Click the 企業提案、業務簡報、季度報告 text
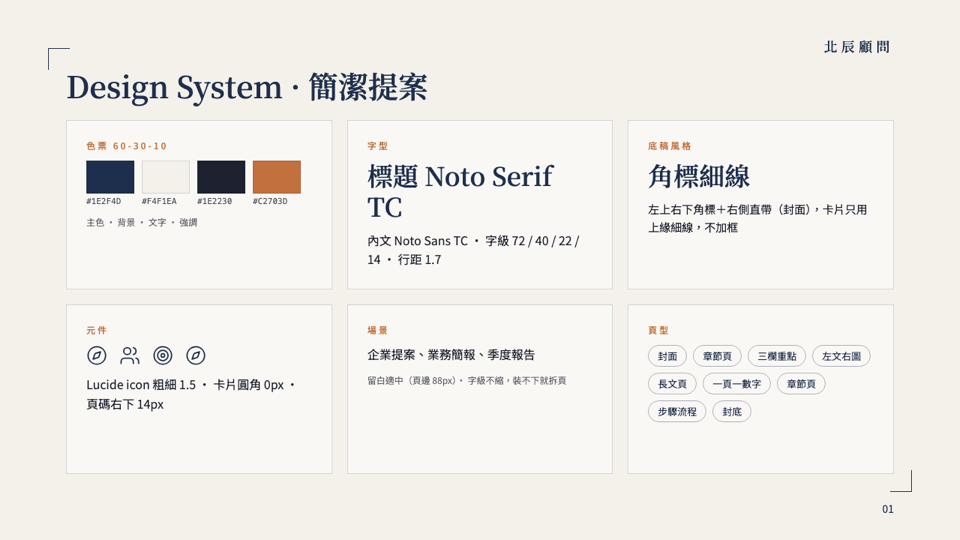The height and width of the screenshot is (540, 960). [x=451, y=354]
